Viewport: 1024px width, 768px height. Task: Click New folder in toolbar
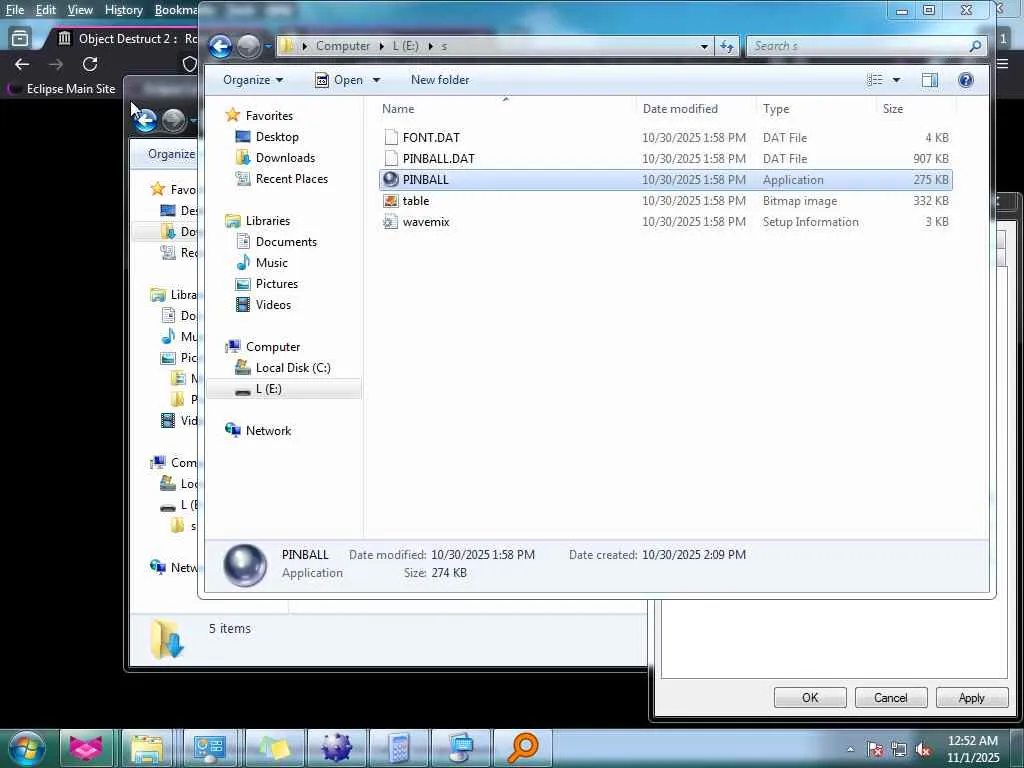pyautogui.click(x=440, y=80)
